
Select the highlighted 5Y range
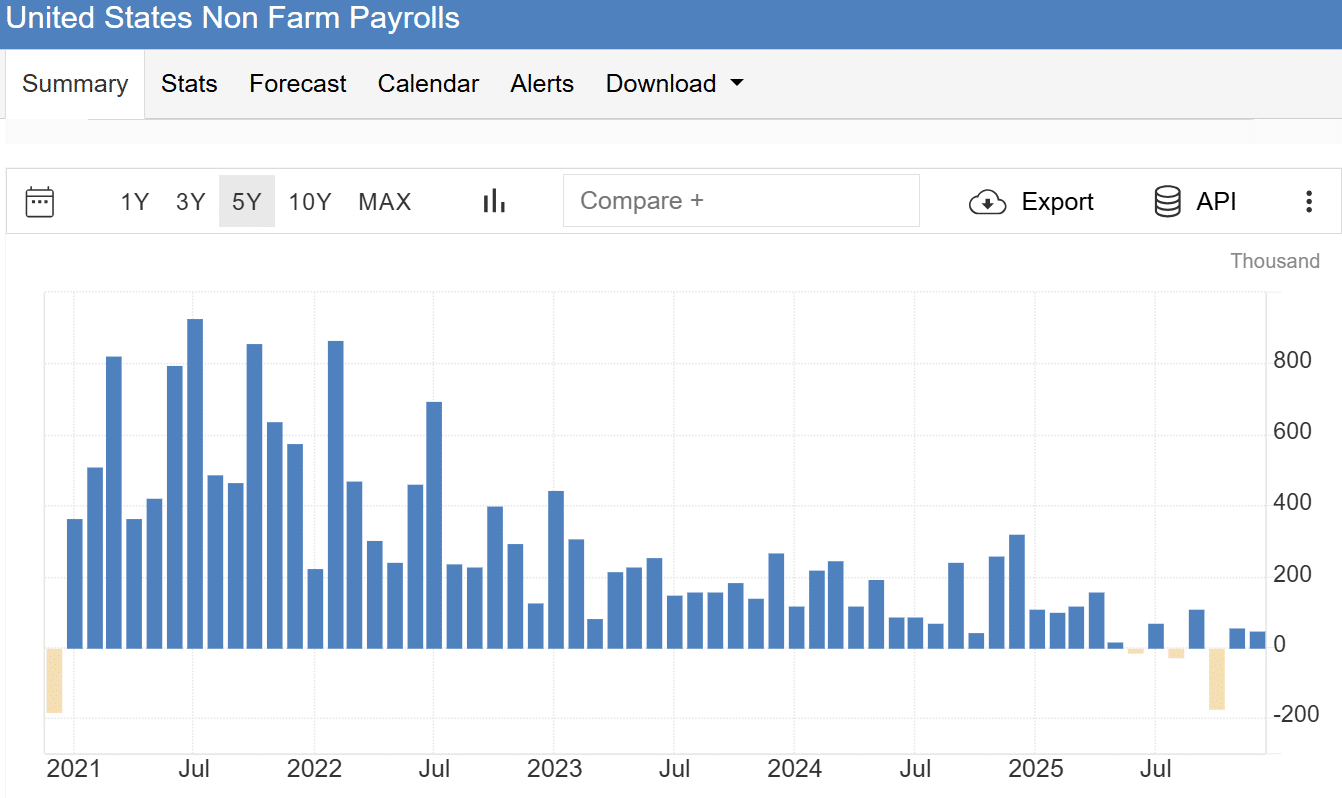[x=247, y=202]
